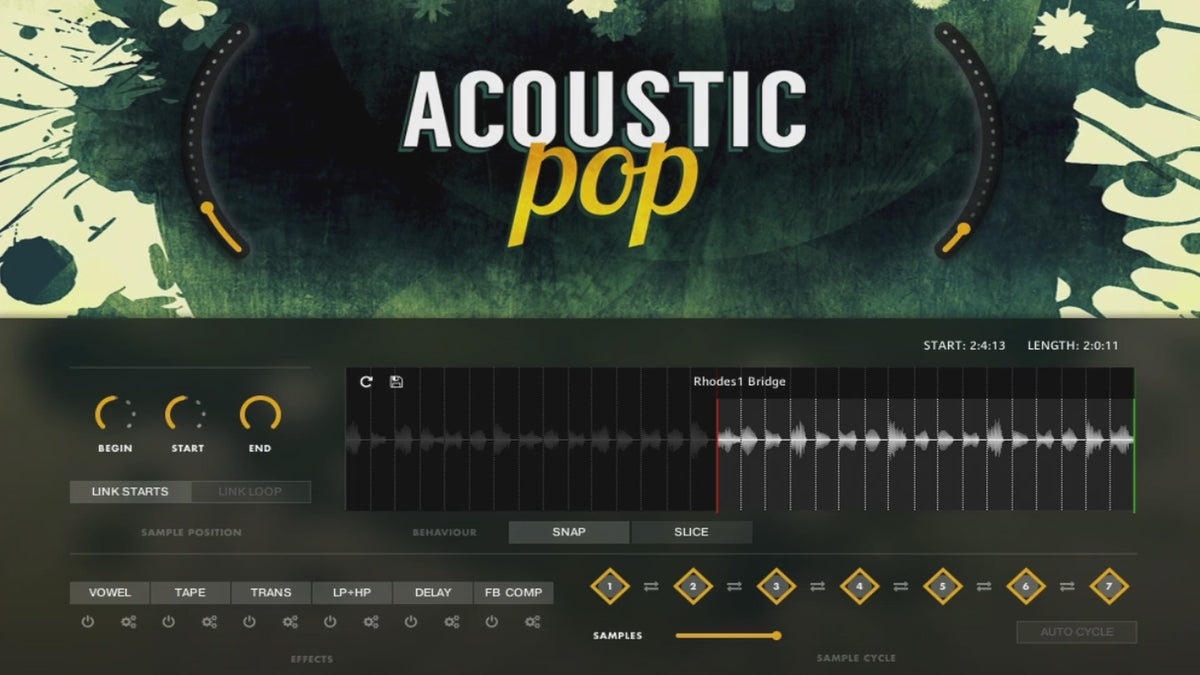This screenshot has width=1200, height=675.
Task: Click the TRANS effect button
Action: [x=271, y=593]
